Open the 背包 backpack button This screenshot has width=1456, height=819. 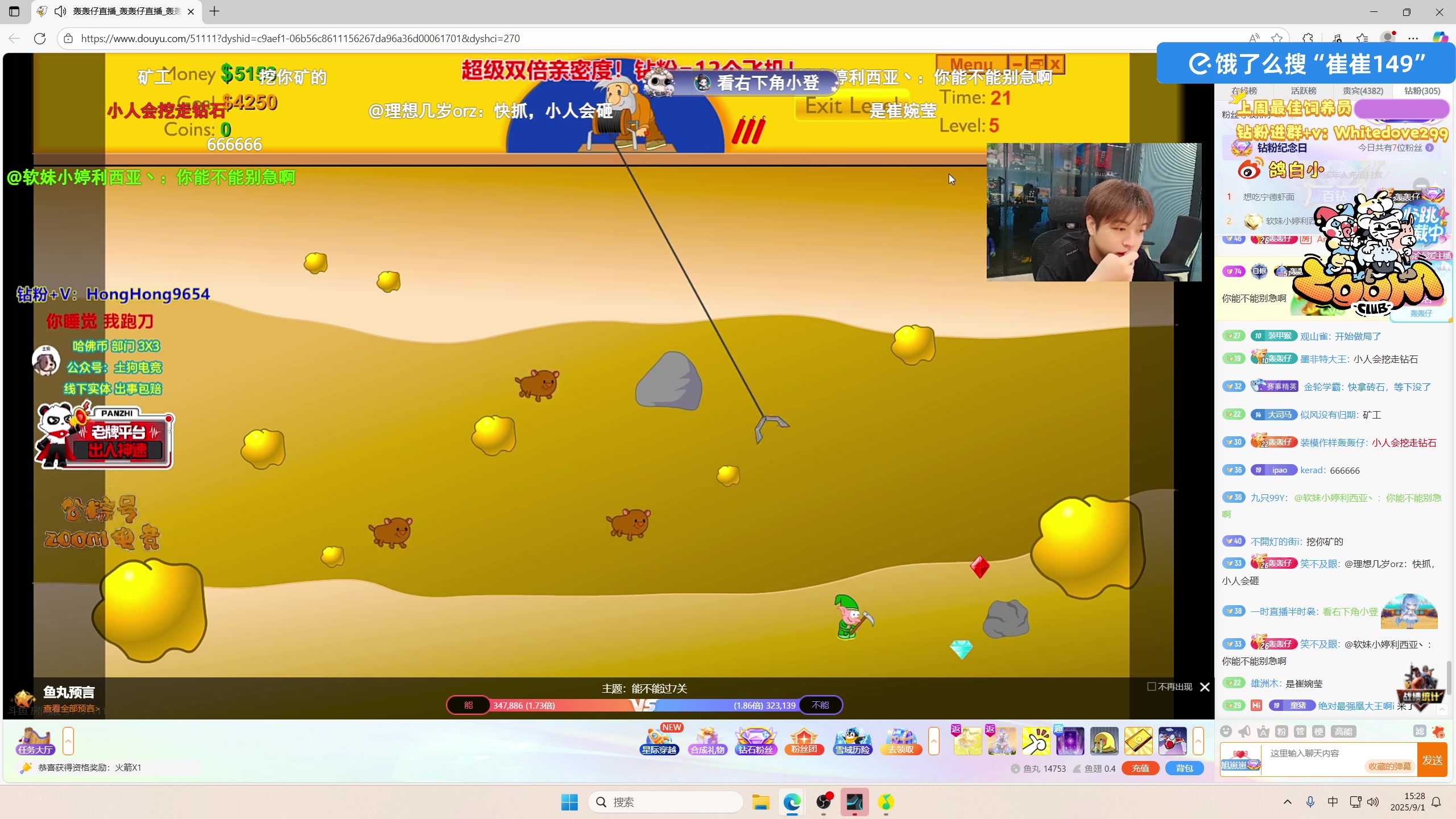tap(1185, 768)
